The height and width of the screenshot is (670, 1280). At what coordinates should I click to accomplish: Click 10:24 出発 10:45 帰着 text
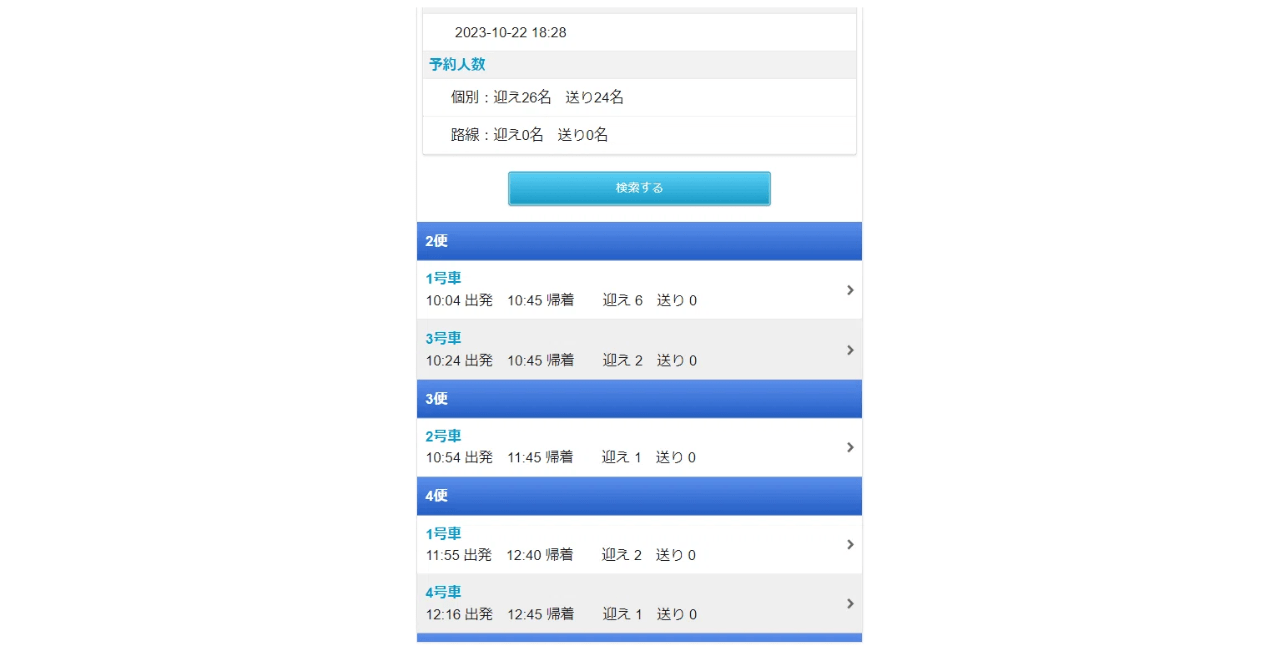[500, 361]
